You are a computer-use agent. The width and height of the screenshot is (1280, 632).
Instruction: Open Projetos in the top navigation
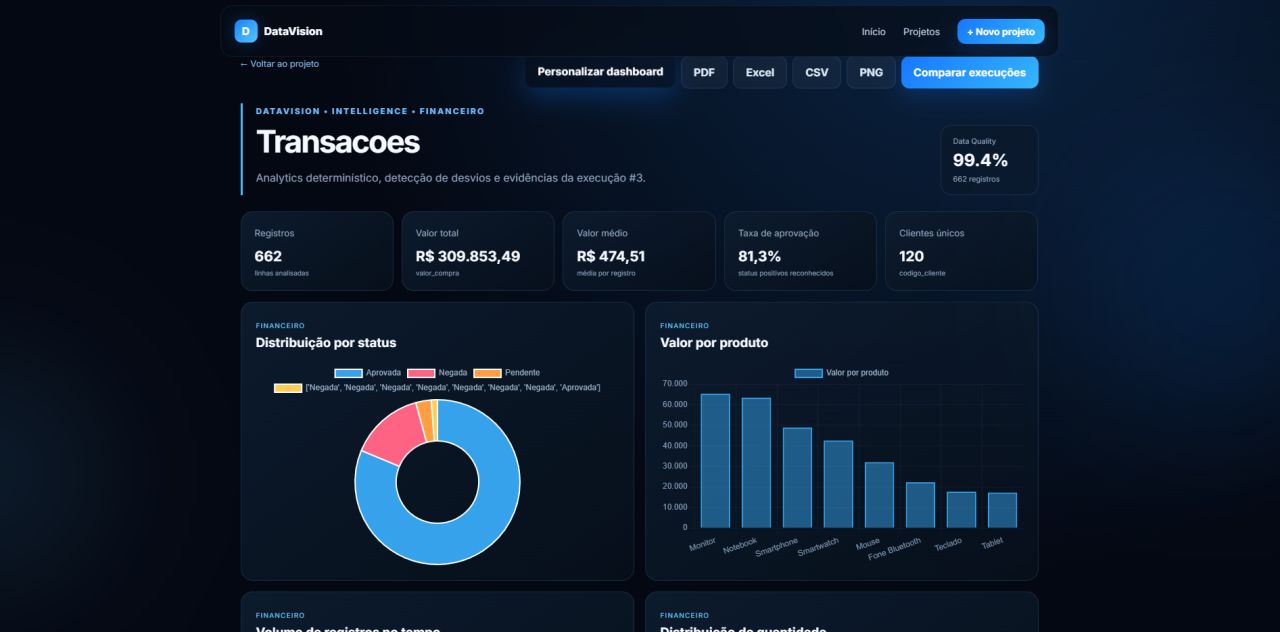(x=921, y=32)
